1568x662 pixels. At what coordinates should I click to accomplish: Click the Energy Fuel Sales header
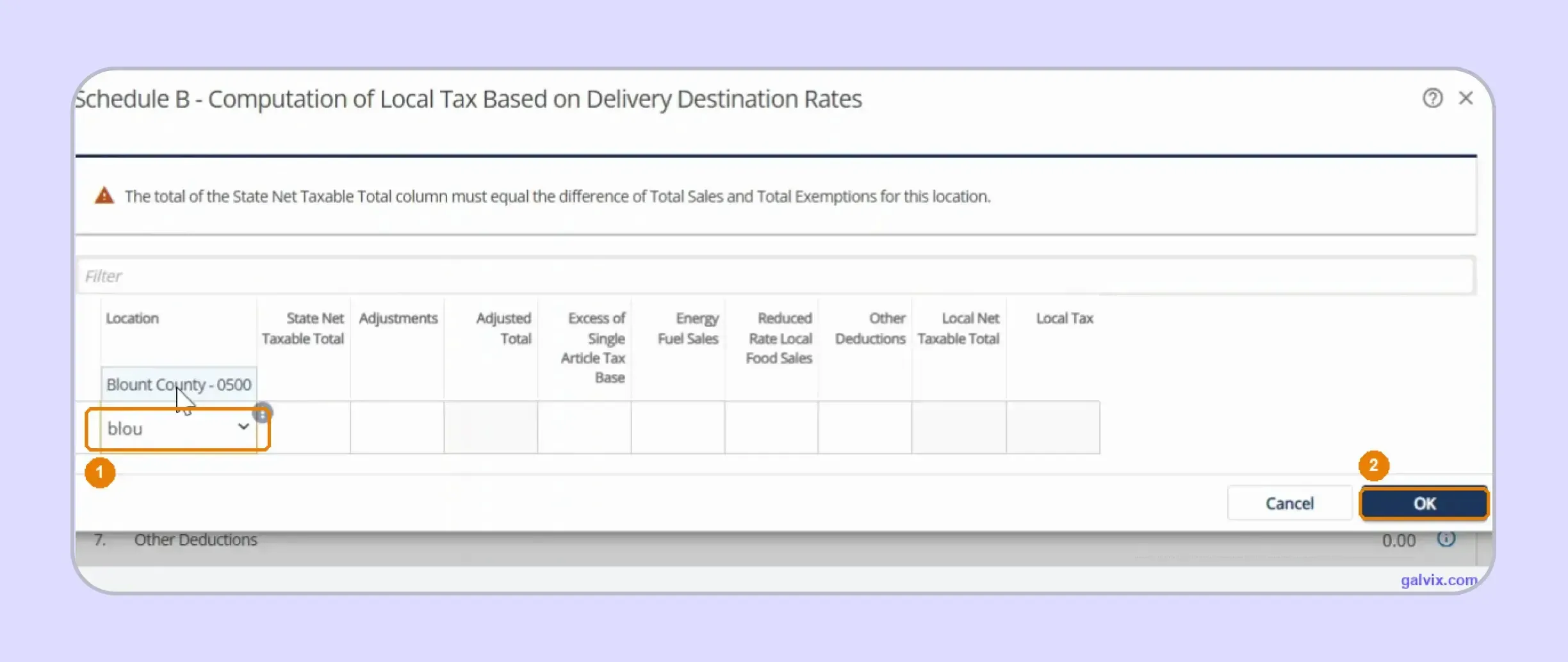(x=688, y=328)
